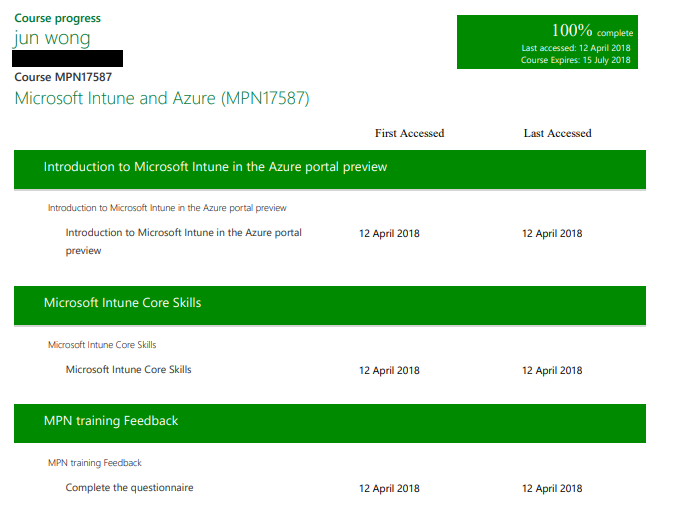
Task: Open the 'Microsoft Intune and Azure (MPN17587)' title
Action: [162, 98]
